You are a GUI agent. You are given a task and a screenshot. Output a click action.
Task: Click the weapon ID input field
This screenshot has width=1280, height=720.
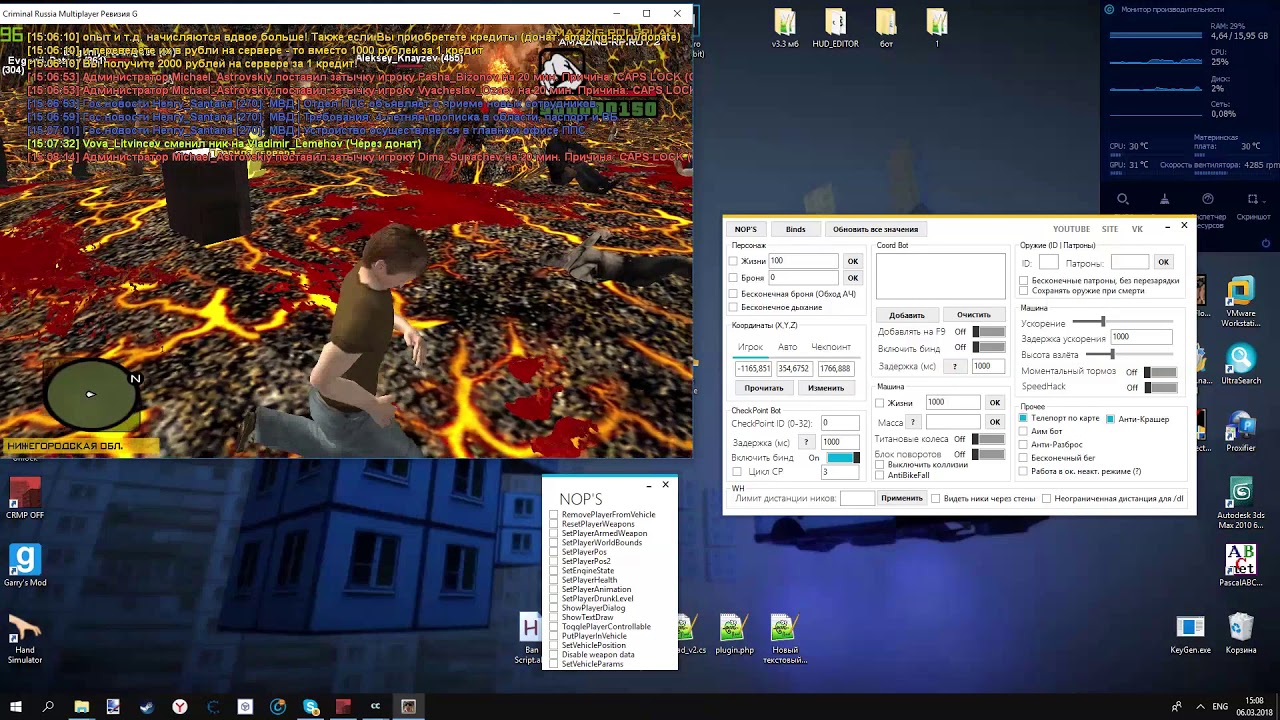(x=1048, y=262)
